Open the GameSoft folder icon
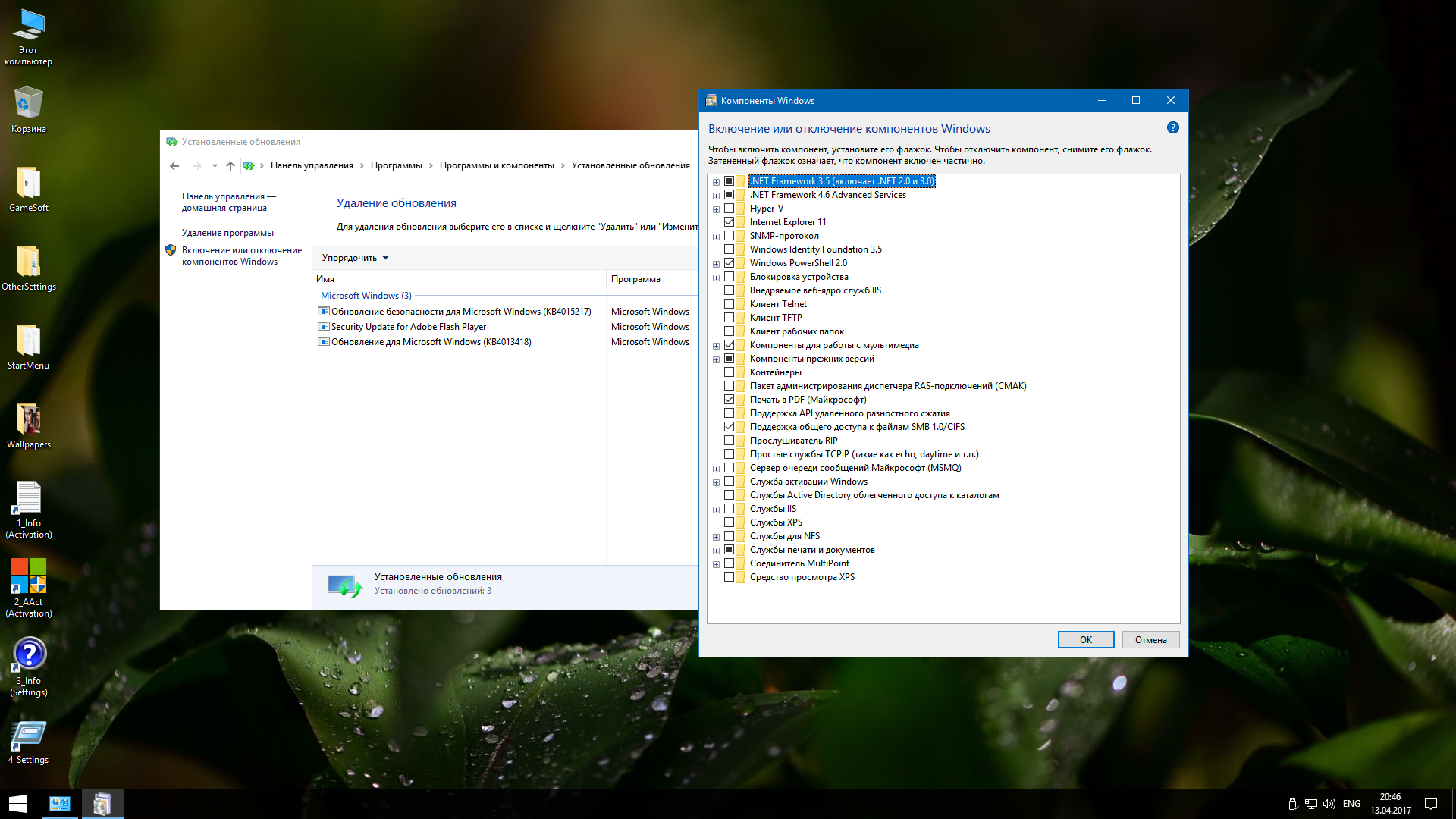Screen dimensions: 1456x819 tap(28, 189)
